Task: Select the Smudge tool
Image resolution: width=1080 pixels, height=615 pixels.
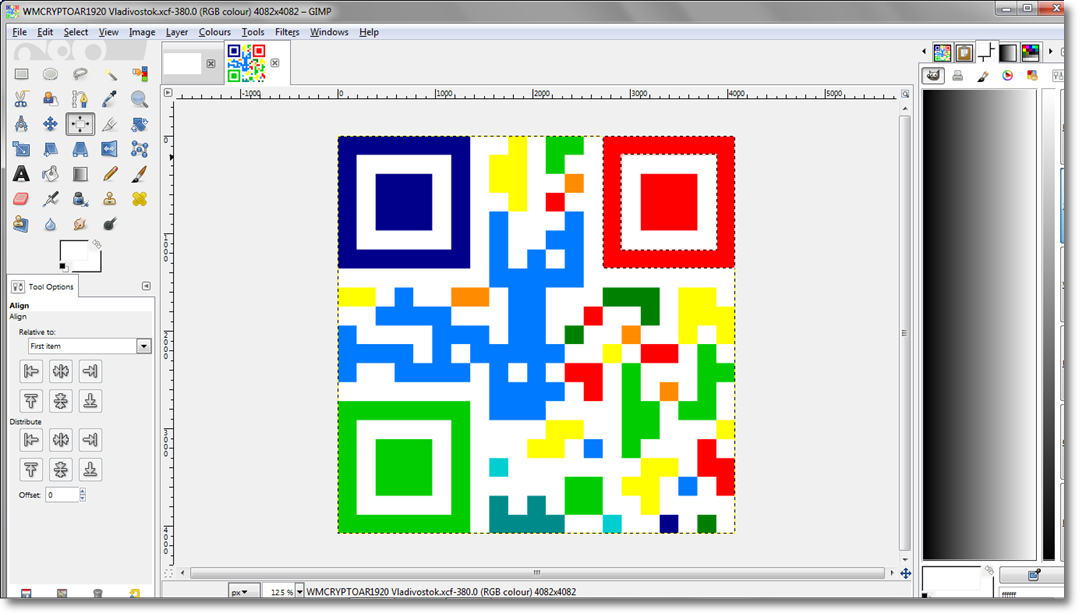Action: (80, 224)
